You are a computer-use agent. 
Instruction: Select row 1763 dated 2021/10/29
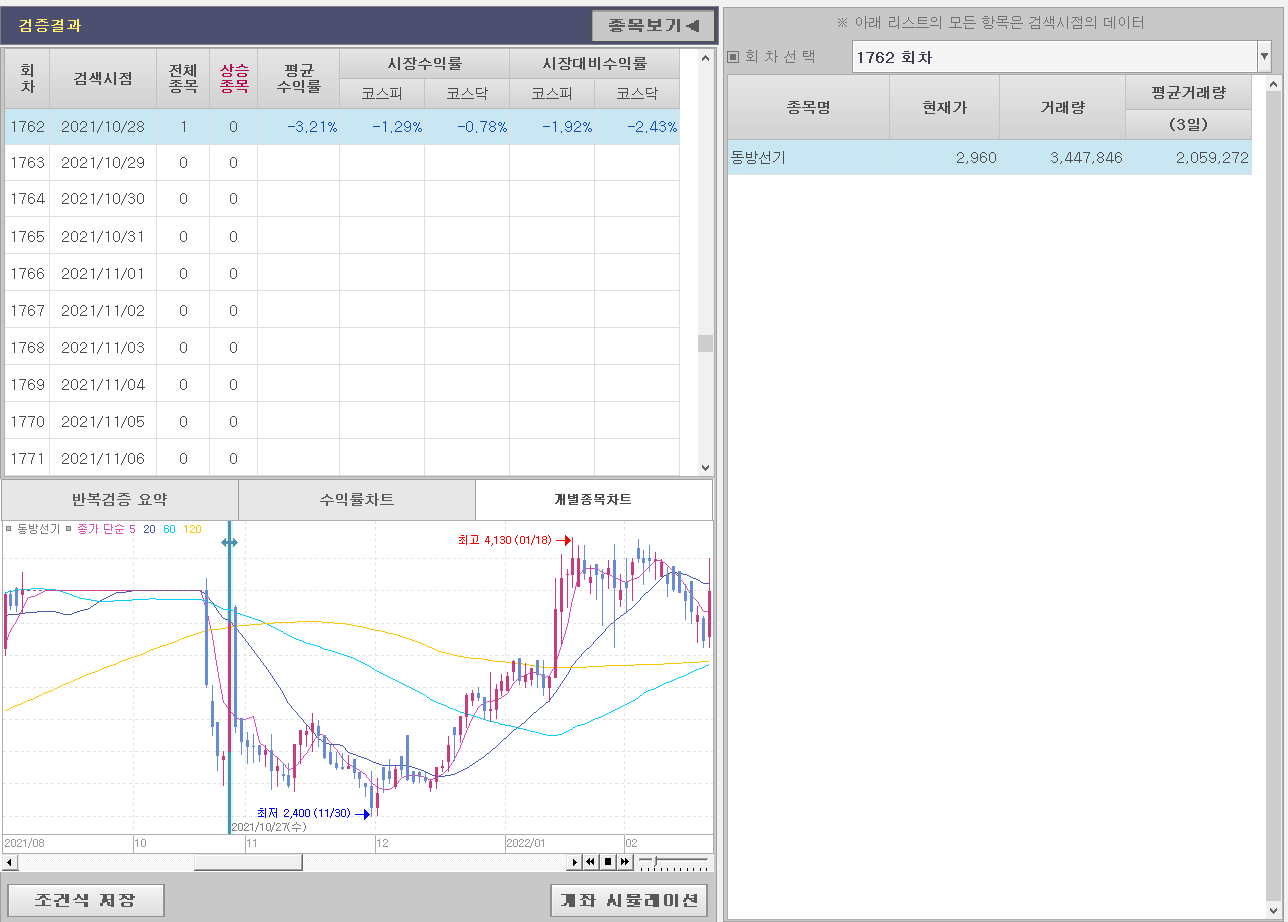pos(342,163)
